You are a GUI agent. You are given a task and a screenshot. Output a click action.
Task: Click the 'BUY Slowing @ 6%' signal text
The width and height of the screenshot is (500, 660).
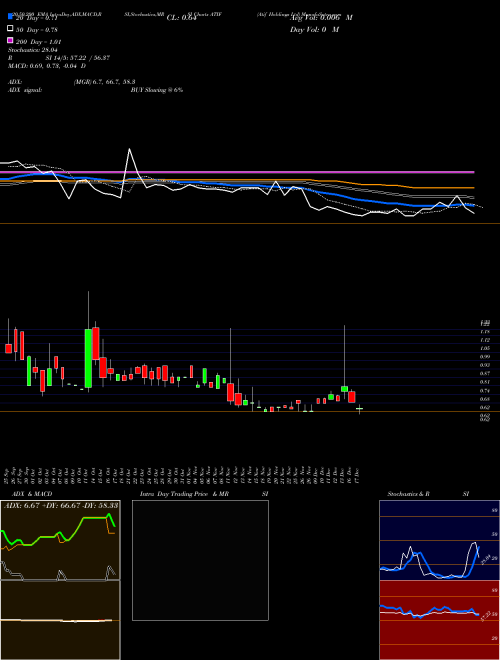coord(157,90)
